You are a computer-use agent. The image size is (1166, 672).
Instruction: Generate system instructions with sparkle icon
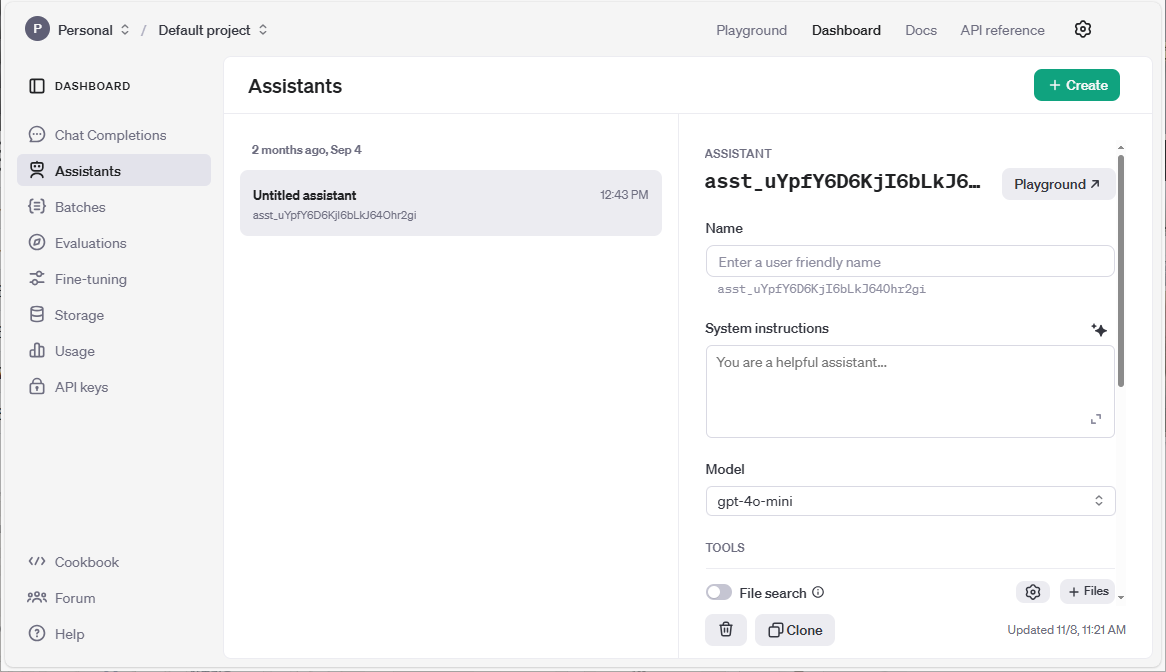tap(1098, 329)
